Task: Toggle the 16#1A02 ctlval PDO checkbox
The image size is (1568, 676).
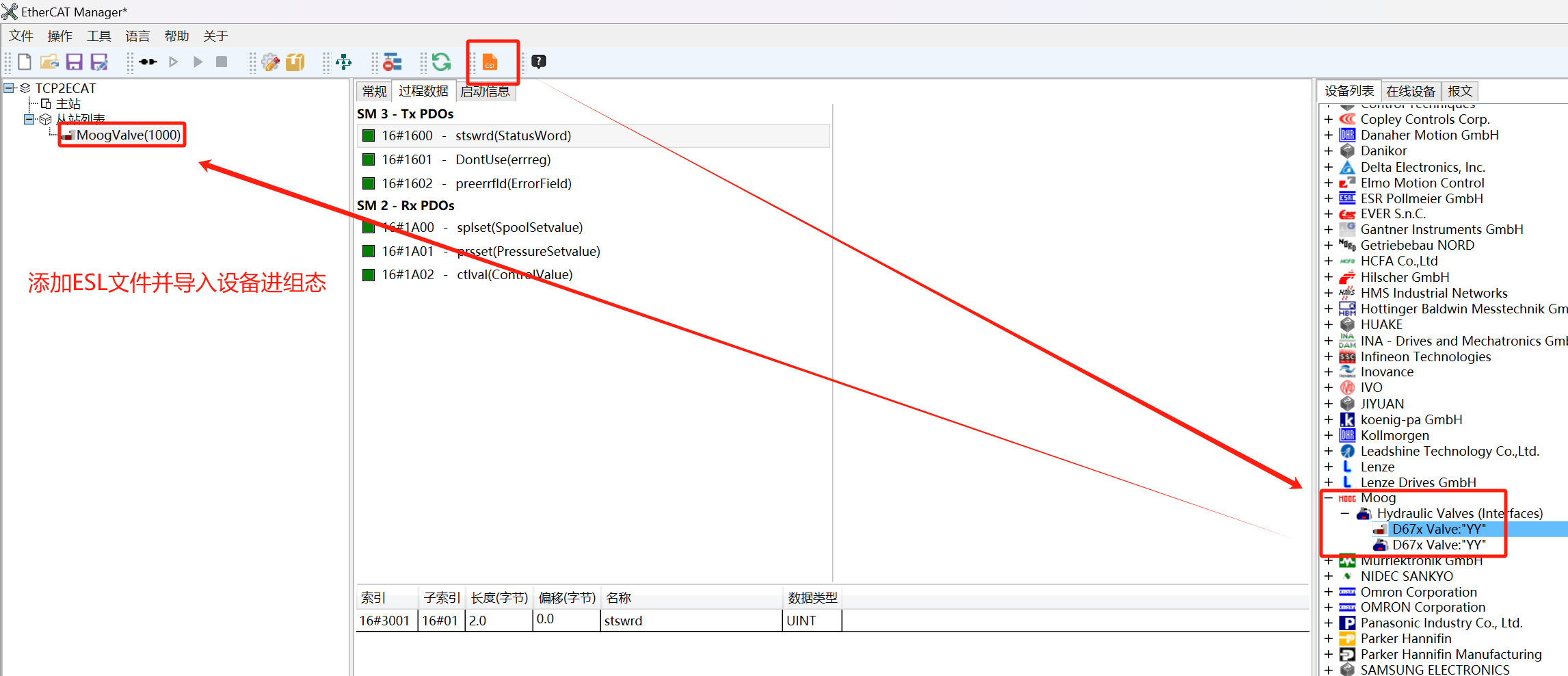Action: click(369, 274)
